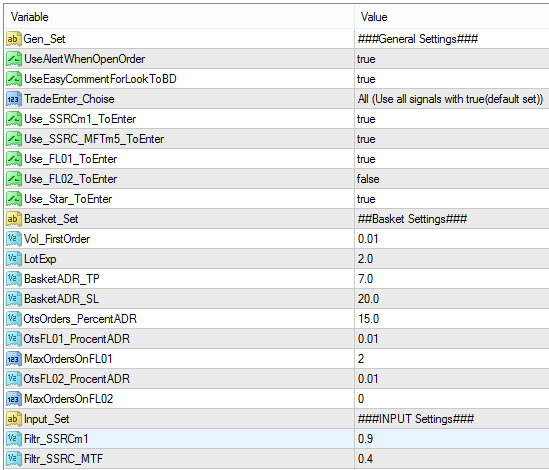The width and height of the screenshot is (549, 470).
Task: Click the boolean icon beside Use_Star_ToEnter
Action: pos(14,199)
